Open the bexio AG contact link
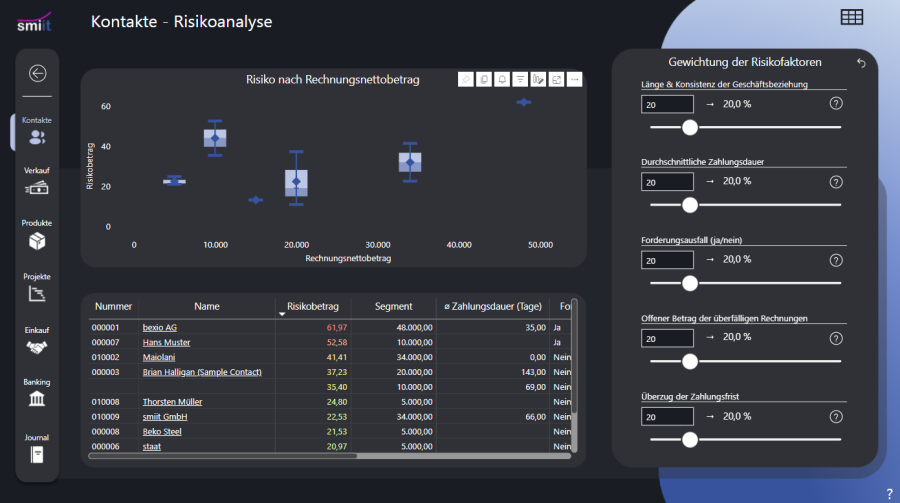900x503 pixels. tap(159, 327)
